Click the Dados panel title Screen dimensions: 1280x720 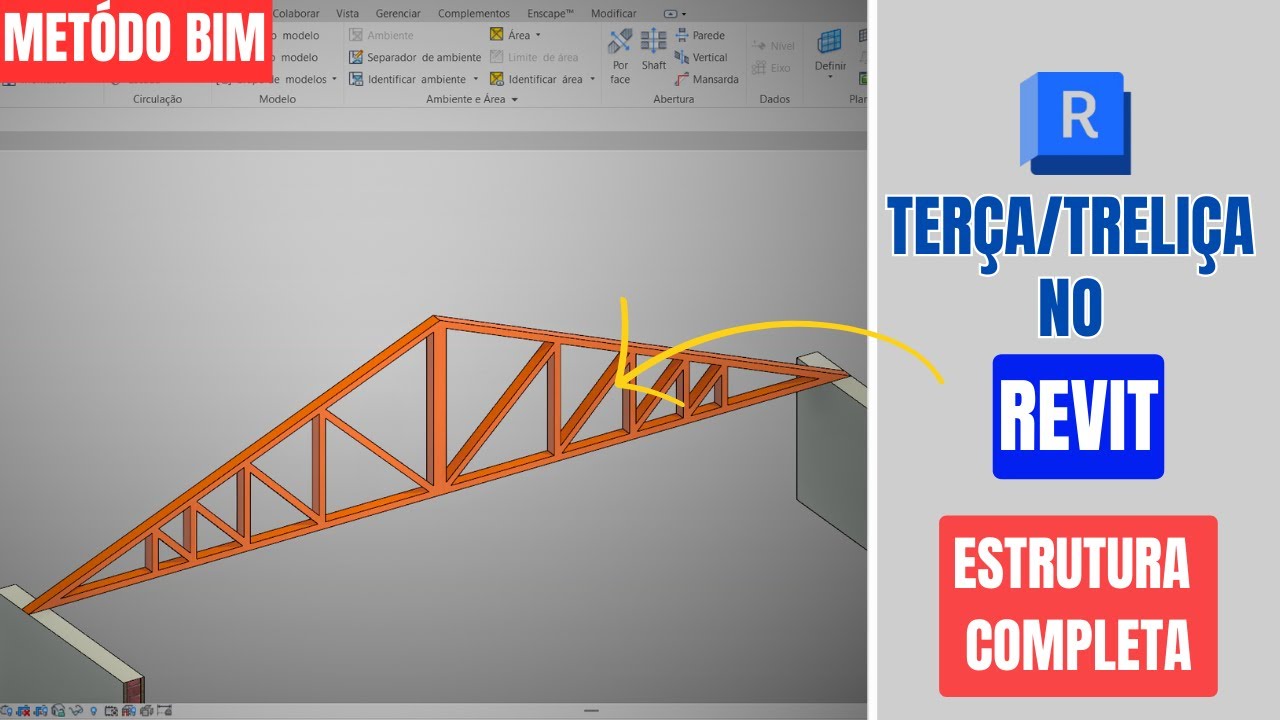coord(774,99)
